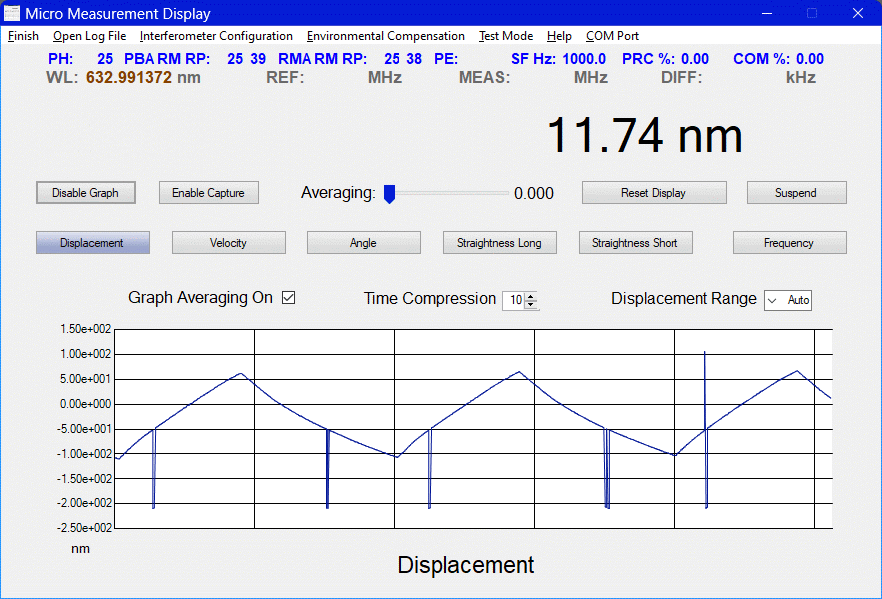Increase Time Compression with up arrow
882x599 pixels.
(531, 295)
